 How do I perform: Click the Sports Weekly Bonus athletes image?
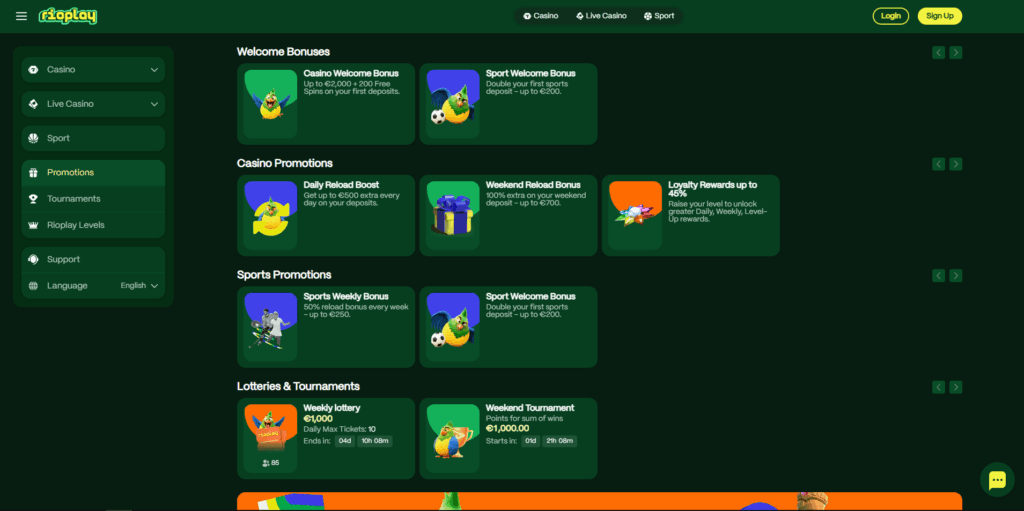(x=270, y=327)
